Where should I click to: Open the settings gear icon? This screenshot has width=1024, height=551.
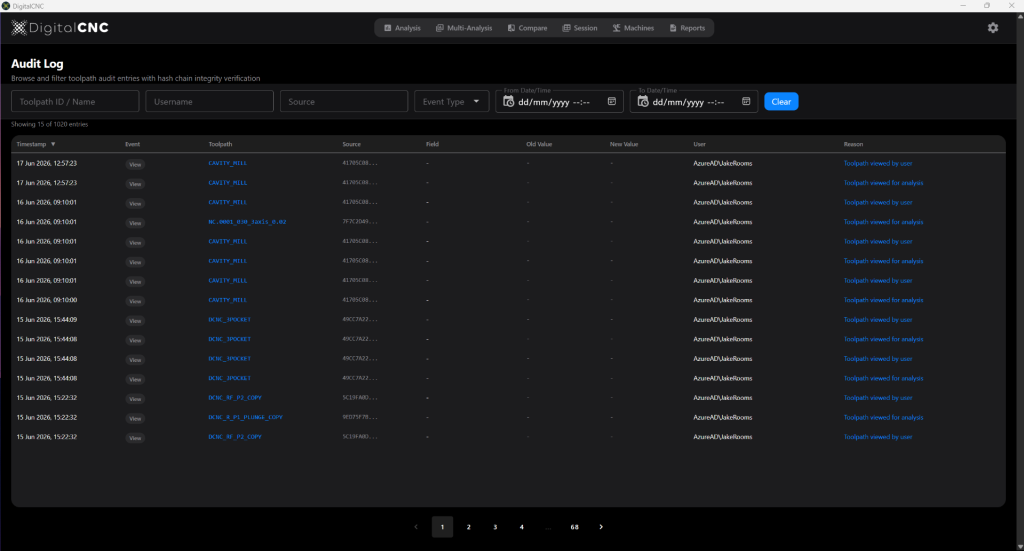point(993,27)
